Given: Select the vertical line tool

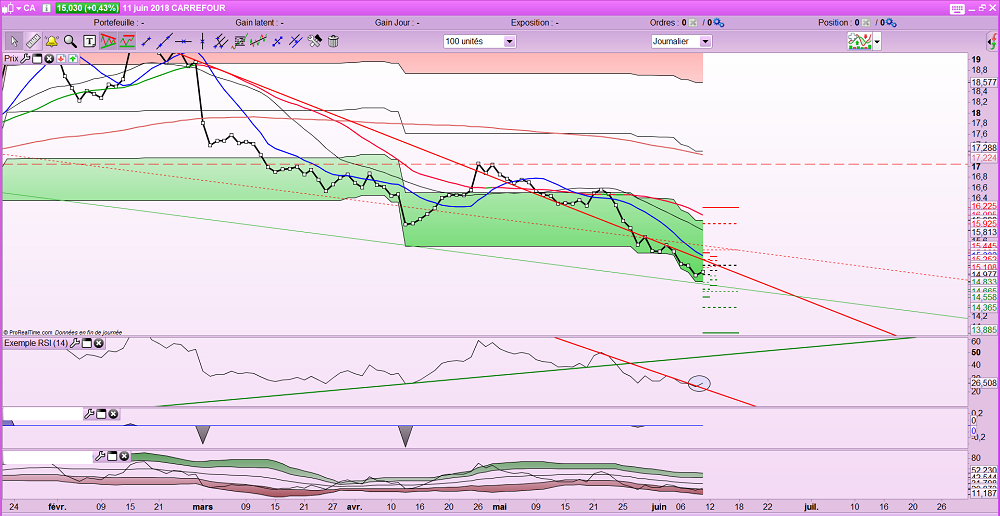Looking at the screenshot, I should [202, 41].
